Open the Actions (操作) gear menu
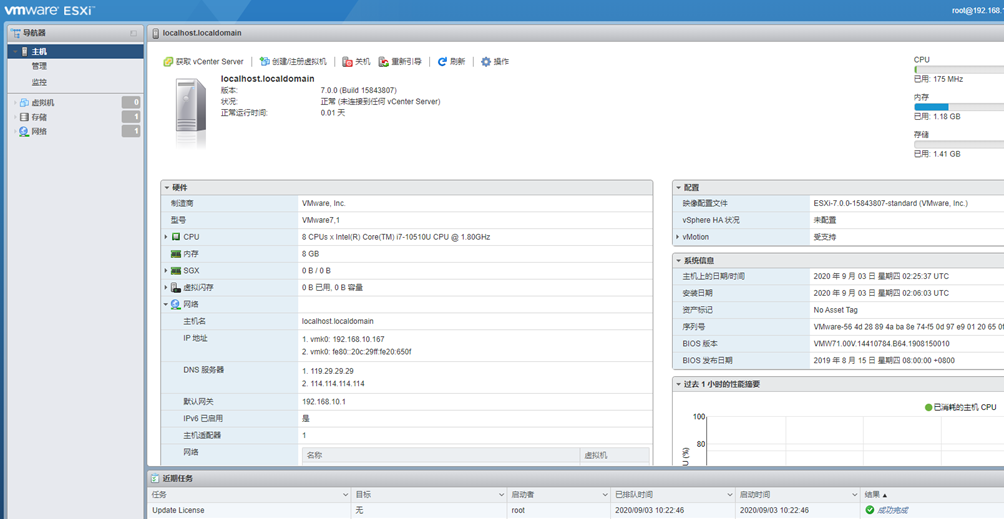The width and height of the screenshot is (1004, 519). [x=495, y=62]
